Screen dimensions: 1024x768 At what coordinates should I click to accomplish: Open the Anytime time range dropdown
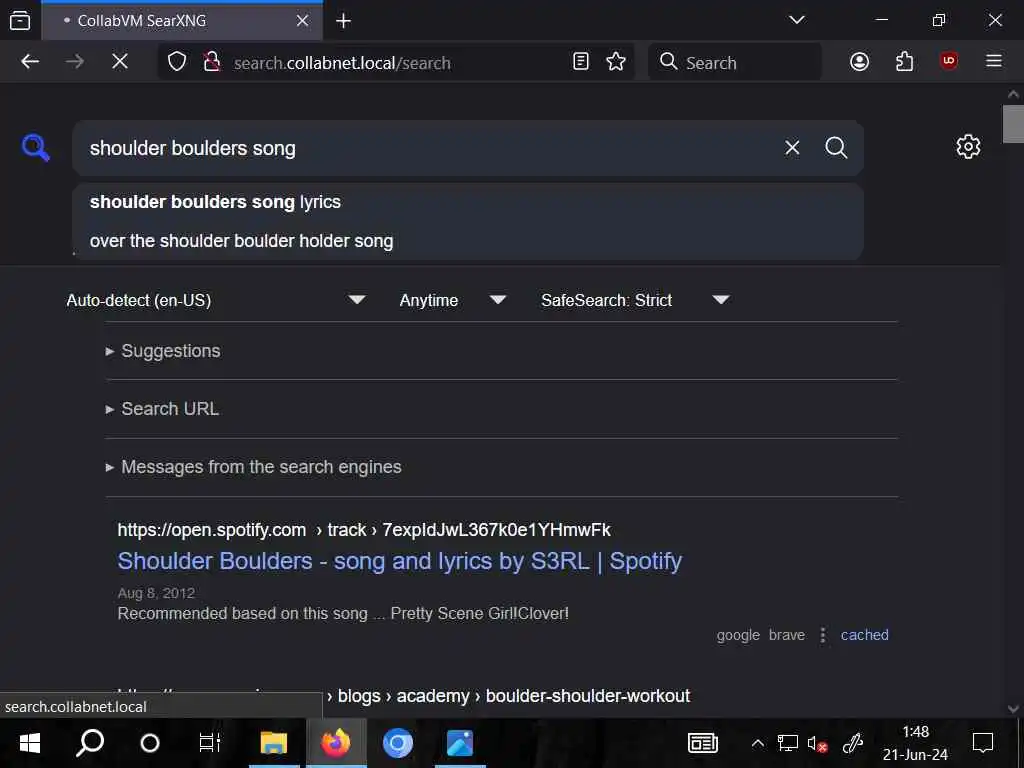(x=453, y=300)
